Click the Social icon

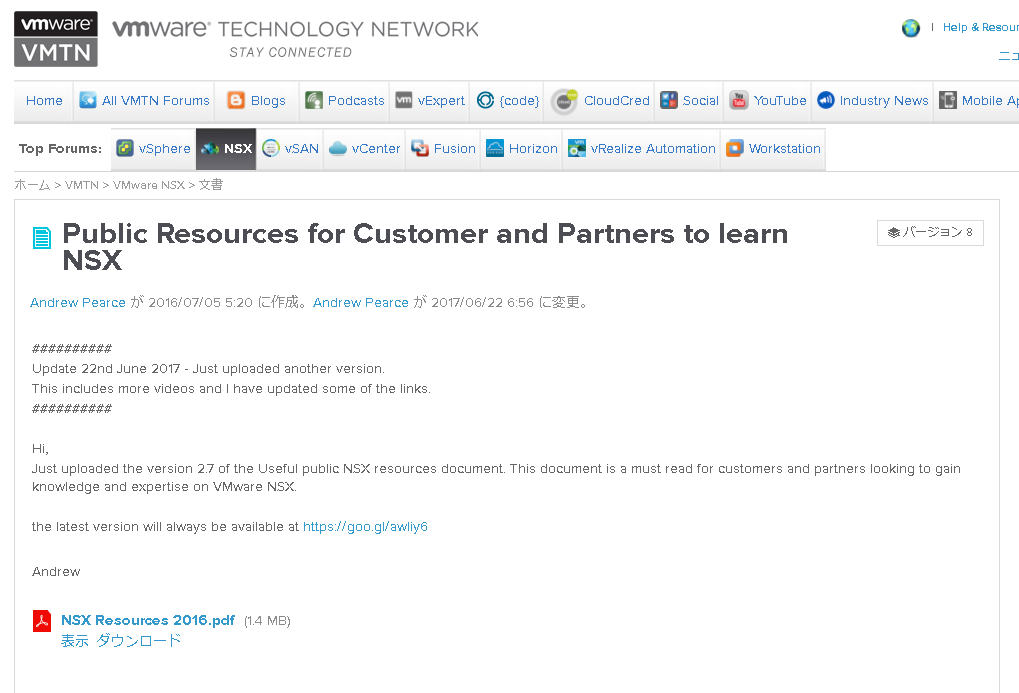click(x=669, y=100)
